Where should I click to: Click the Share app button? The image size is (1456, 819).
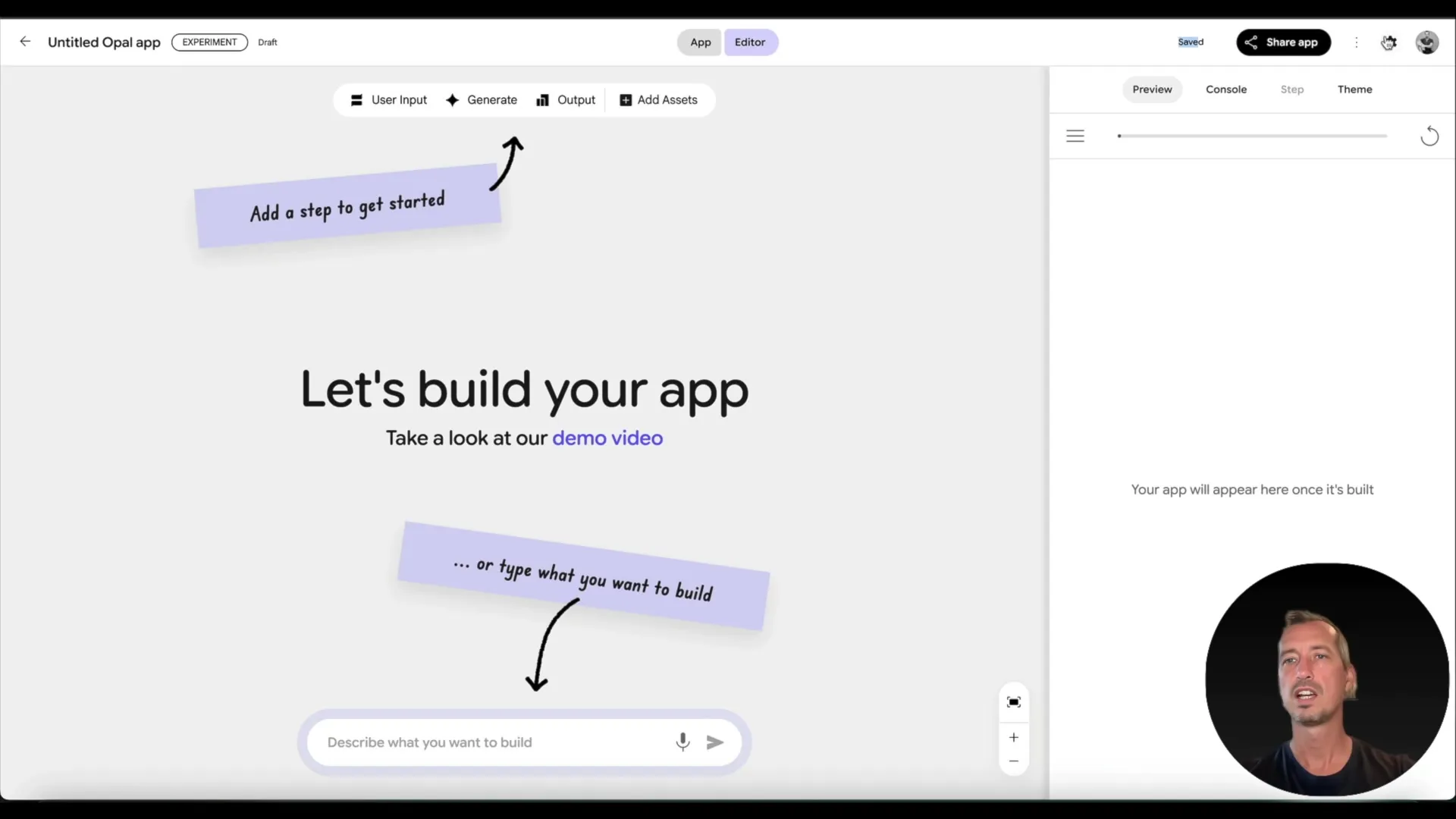(x=1283, y=42)
